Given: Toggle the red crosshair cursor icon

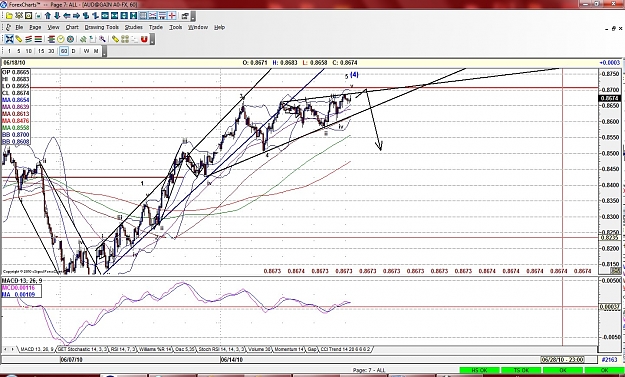Looking at the screenshot, I should (172, 16).
